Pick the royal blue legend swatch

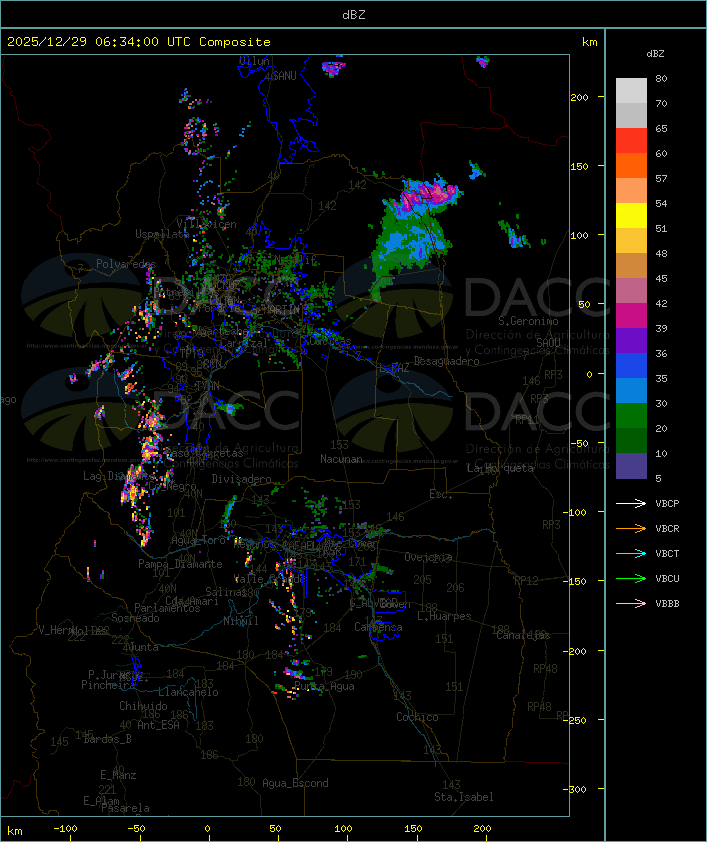(631, 366)
